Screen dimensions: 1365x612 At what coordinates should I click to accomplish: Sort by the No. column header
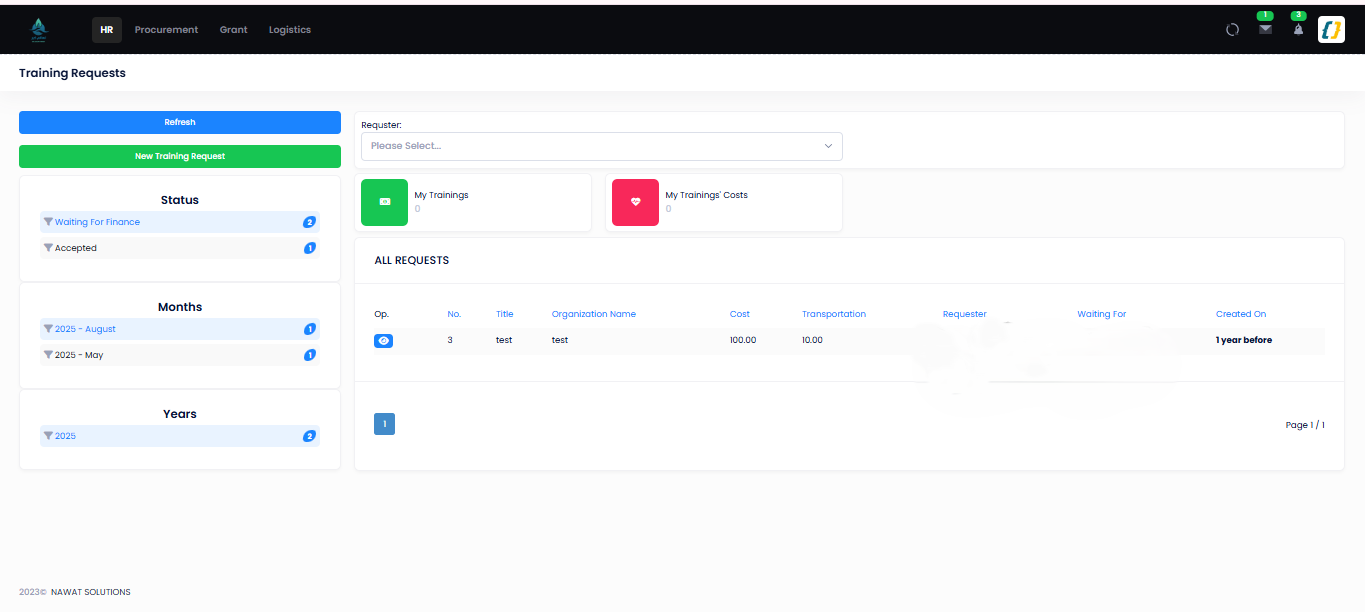tap(454, 314)
